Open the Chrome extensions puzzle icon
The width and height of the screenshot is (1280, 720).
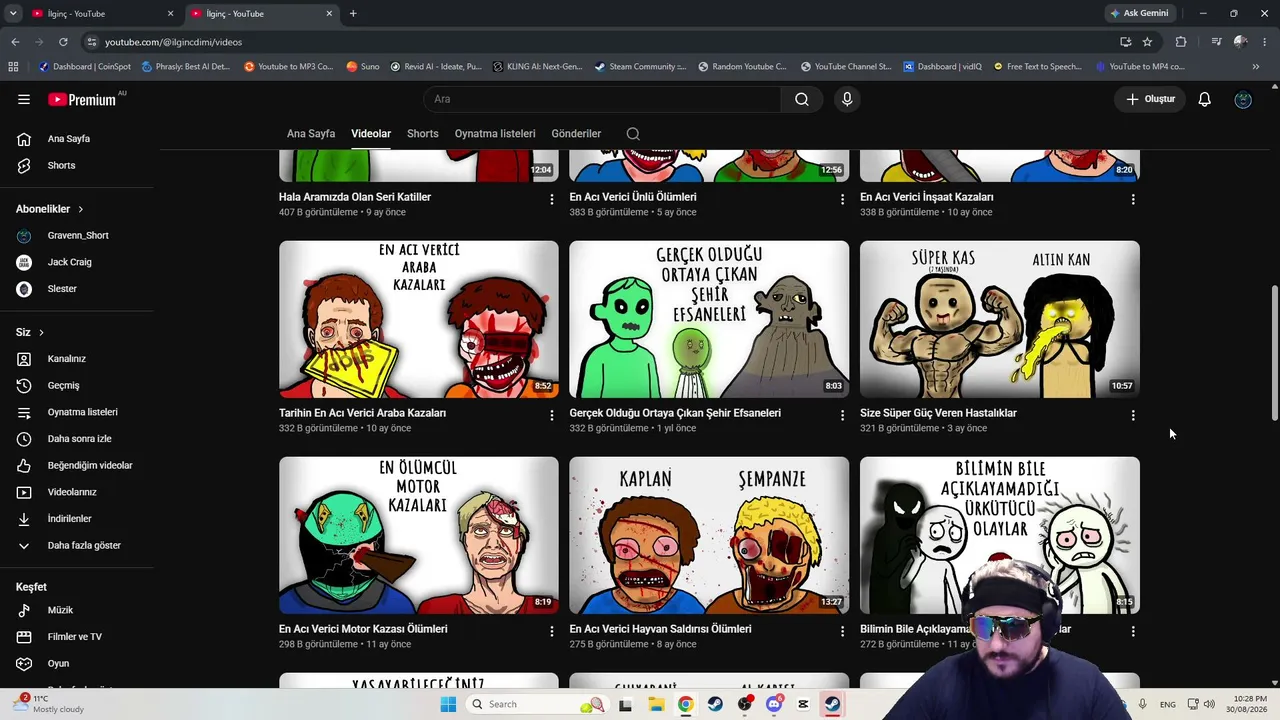click(1181, 42)
